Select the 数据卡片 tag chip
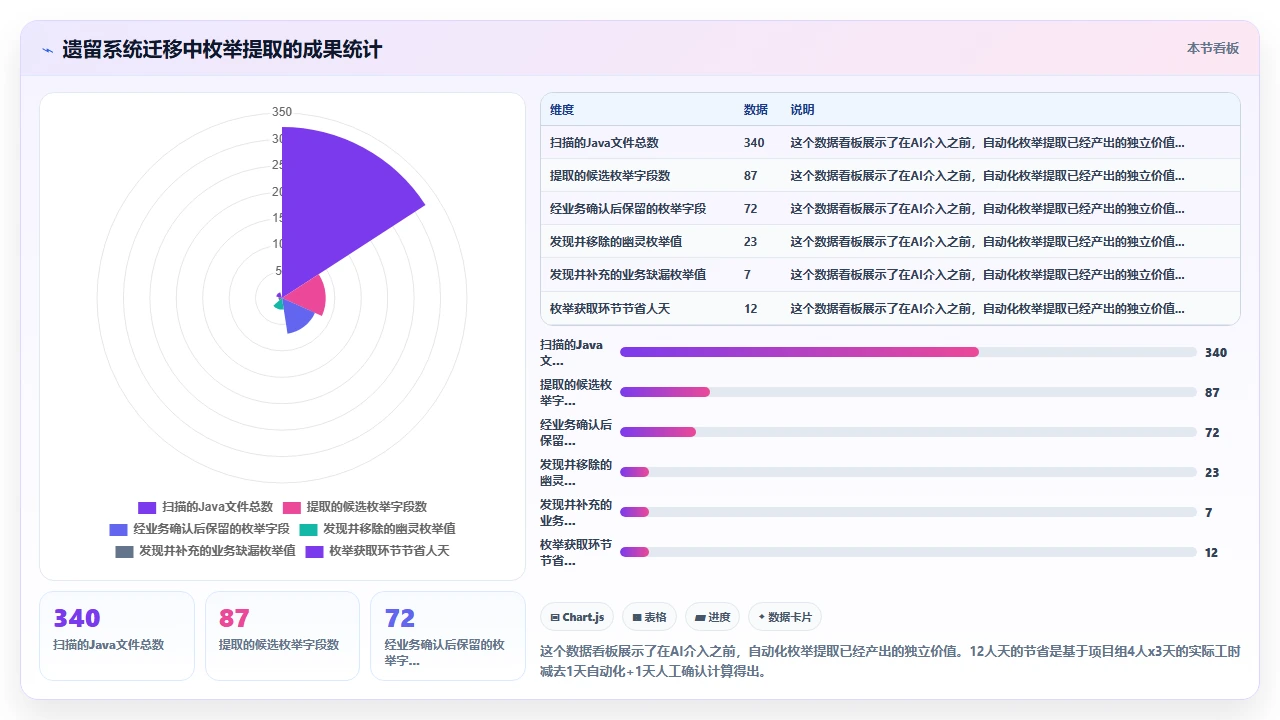Screen dimensions: 1280x720 coord(785,617)
